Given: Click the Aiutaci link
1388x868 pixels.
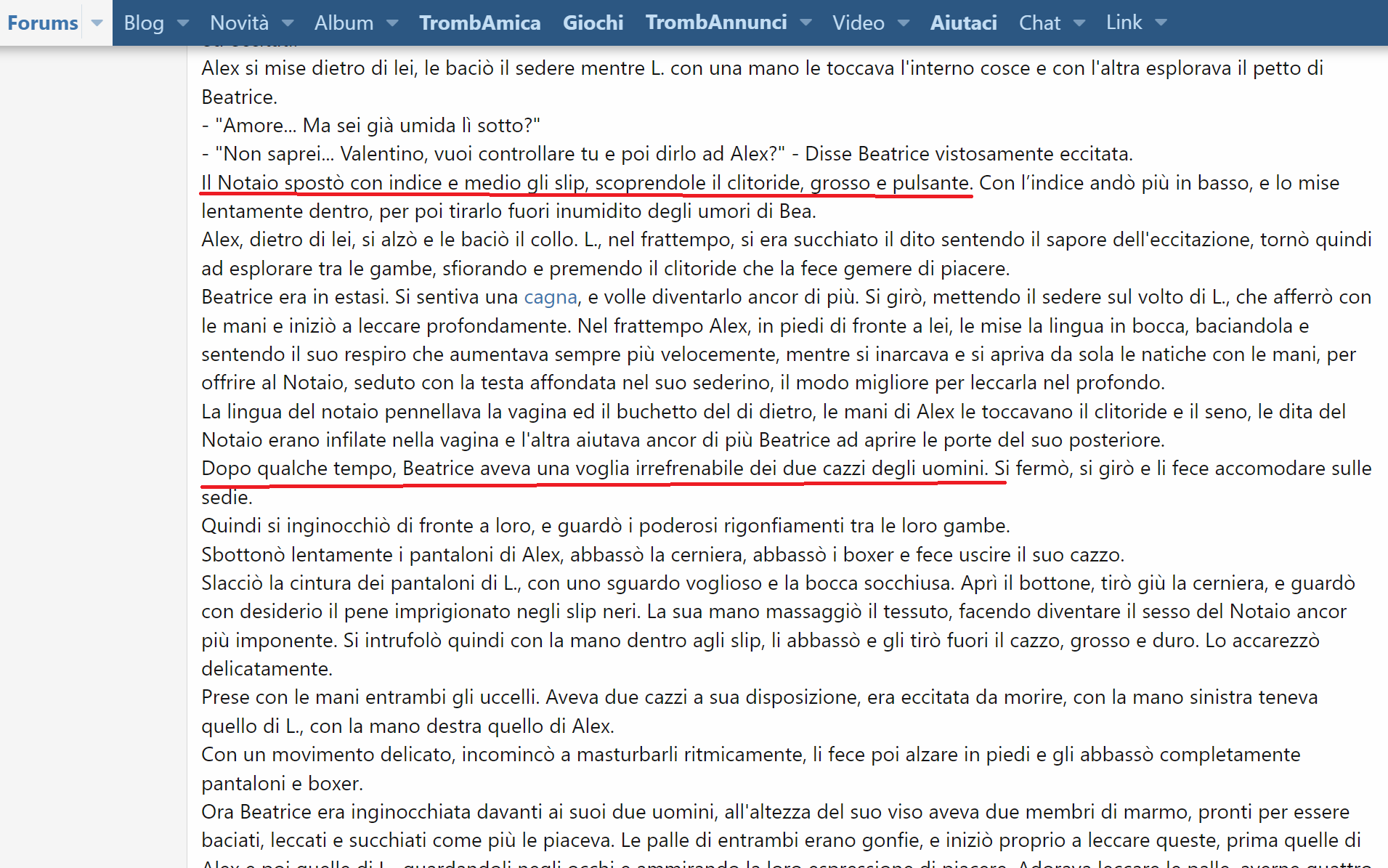Looking at the screenshot, I should (x=963, y=23).
